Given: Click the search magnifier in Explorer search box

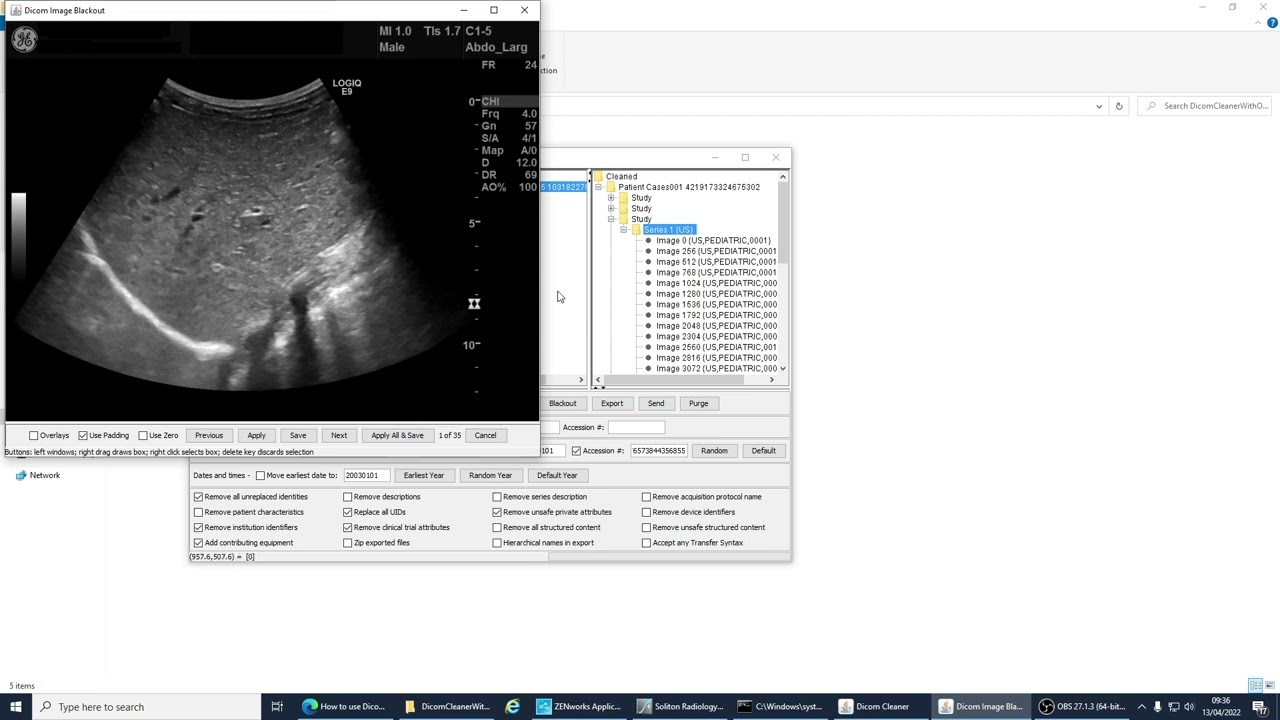Looking at the screenshot, I should point(1152,106).
